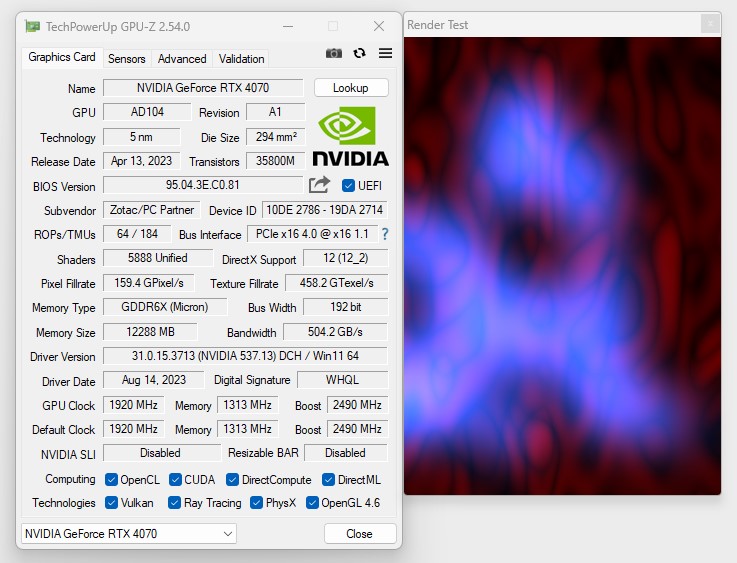Screen dimensions: 737x563
Task: Click the GPU Clock row Boost 2490 MHz
Action: 357,405
